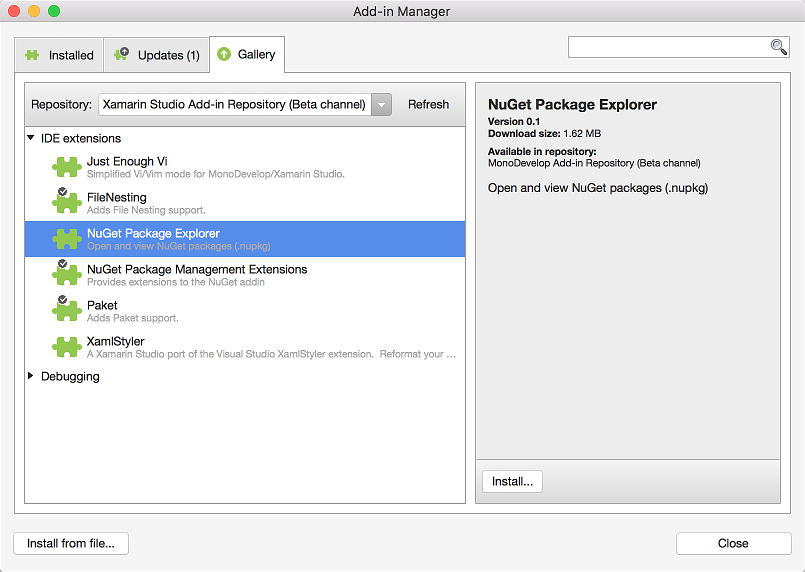Click the MonoDevelop Add-in Repository text

[x=594, y=163]
